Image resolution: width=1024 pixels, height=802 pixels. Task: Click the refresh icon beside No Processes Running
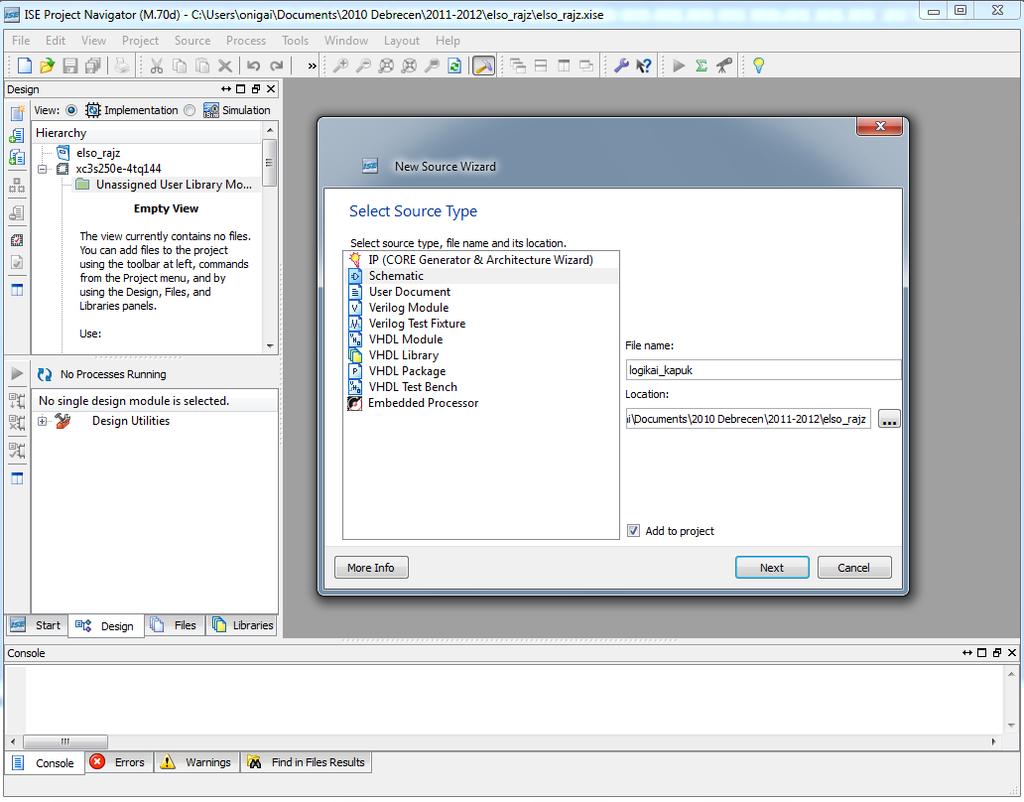coord(44,374)
